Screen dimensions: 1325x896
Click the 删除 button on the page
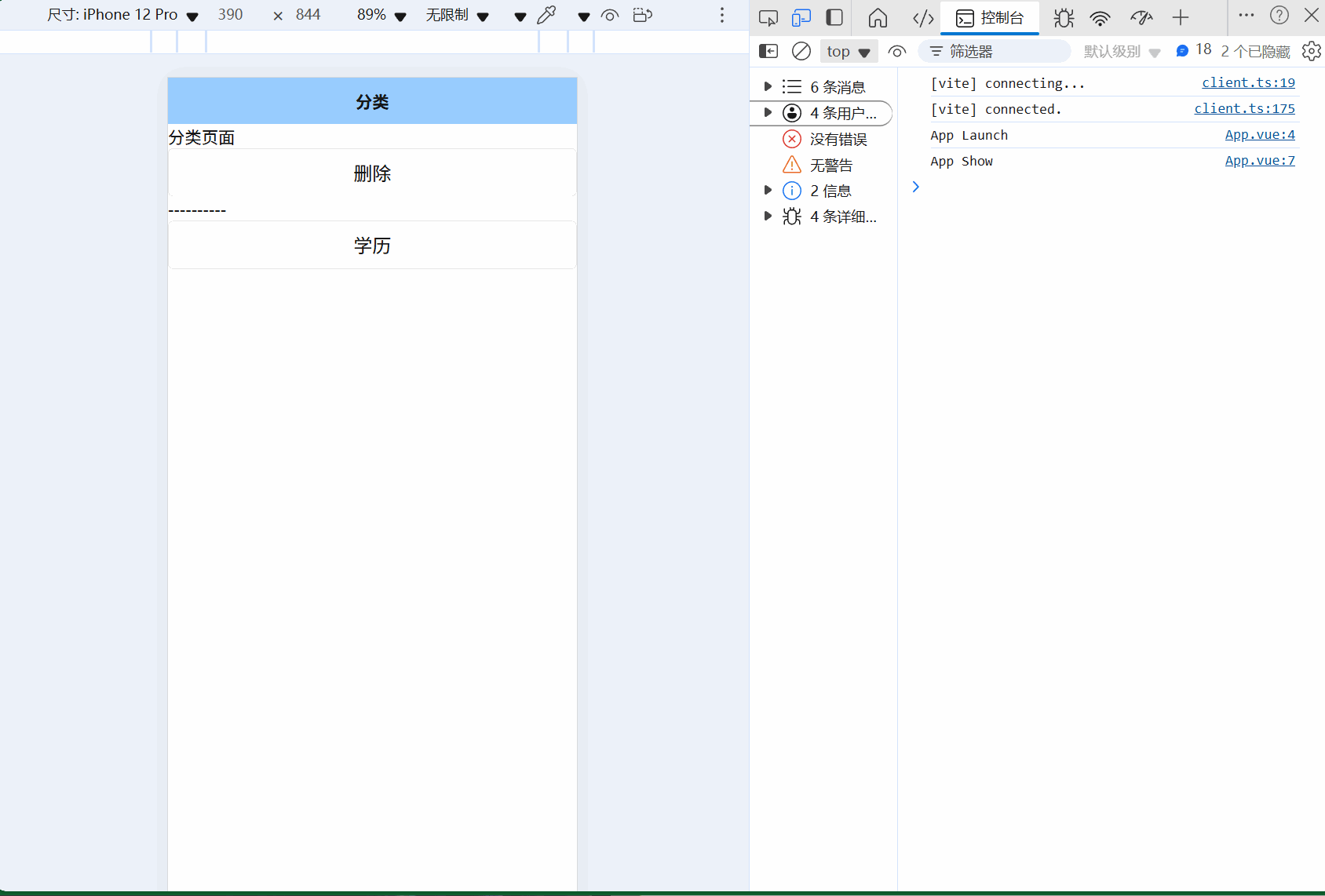point(372,174)
